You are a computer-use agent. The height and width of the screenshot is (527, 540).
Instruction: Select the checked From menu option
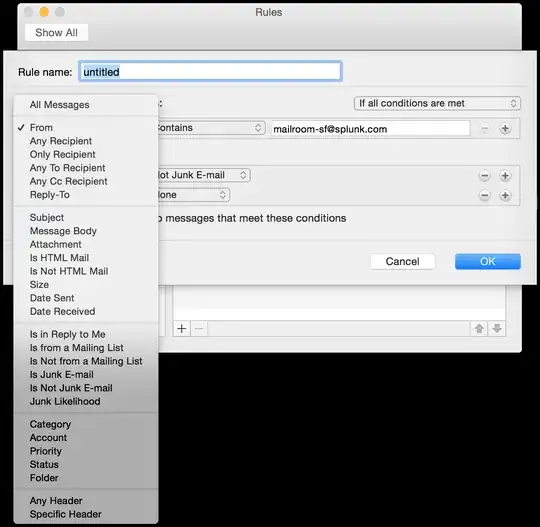click(x=86, y=127)
